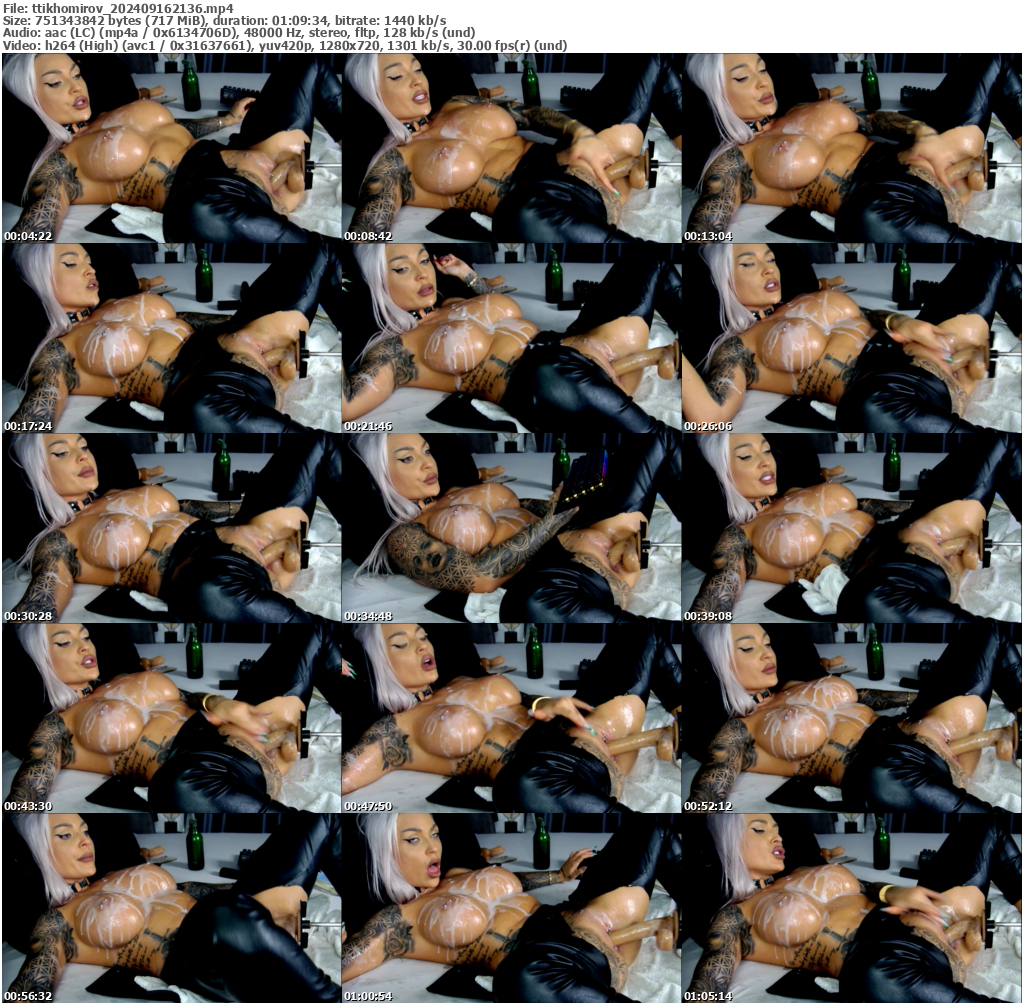Open the frame labeled 00:30:28
1024x1003 pixels.
(171, 528)
